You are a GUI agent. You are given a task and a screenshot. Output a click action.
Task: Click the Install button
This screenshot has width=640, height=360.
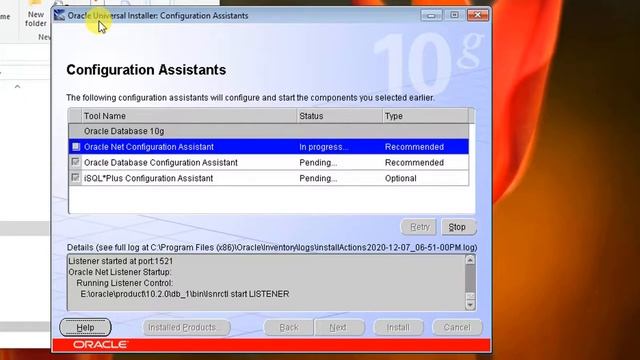pos(398,327)
